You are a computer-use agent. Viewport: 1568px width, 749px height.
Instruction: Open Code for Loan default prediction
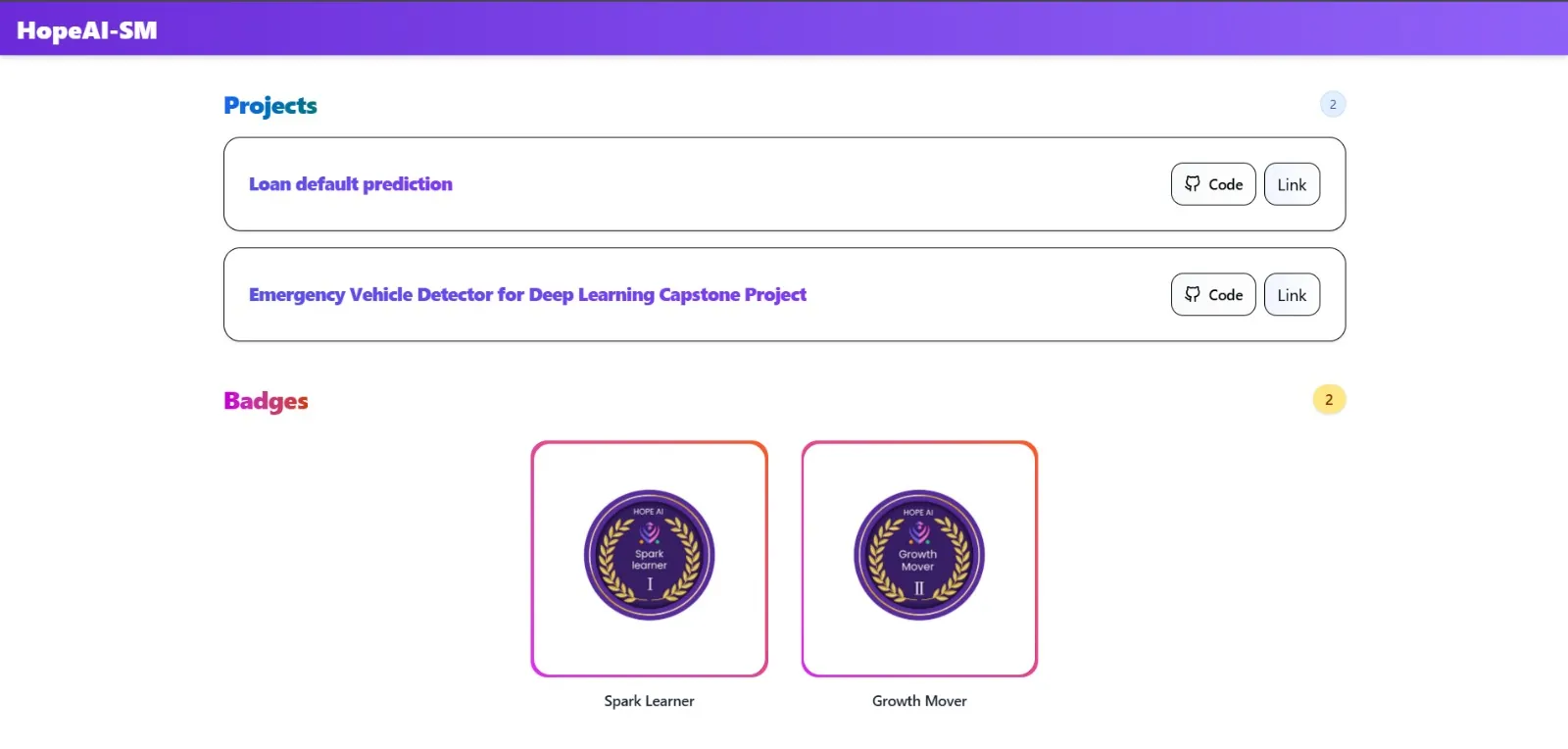(x=1213, y=184)
